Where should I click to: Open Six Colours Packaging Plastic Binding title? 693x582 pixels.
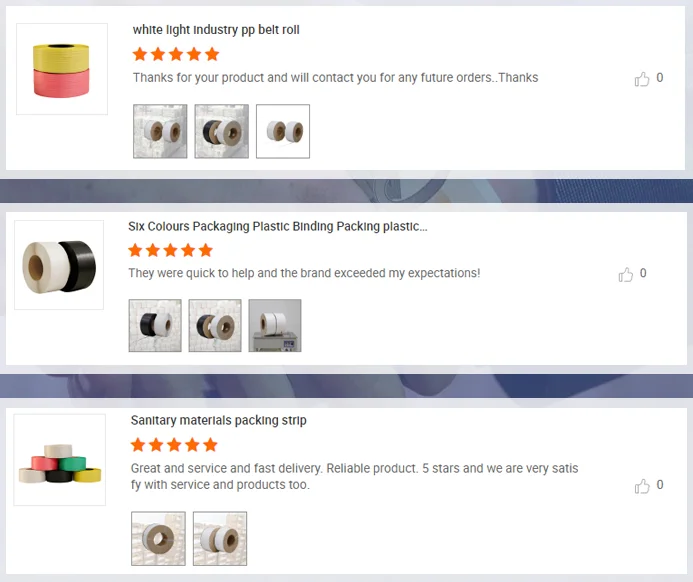(x=278, y=226)
